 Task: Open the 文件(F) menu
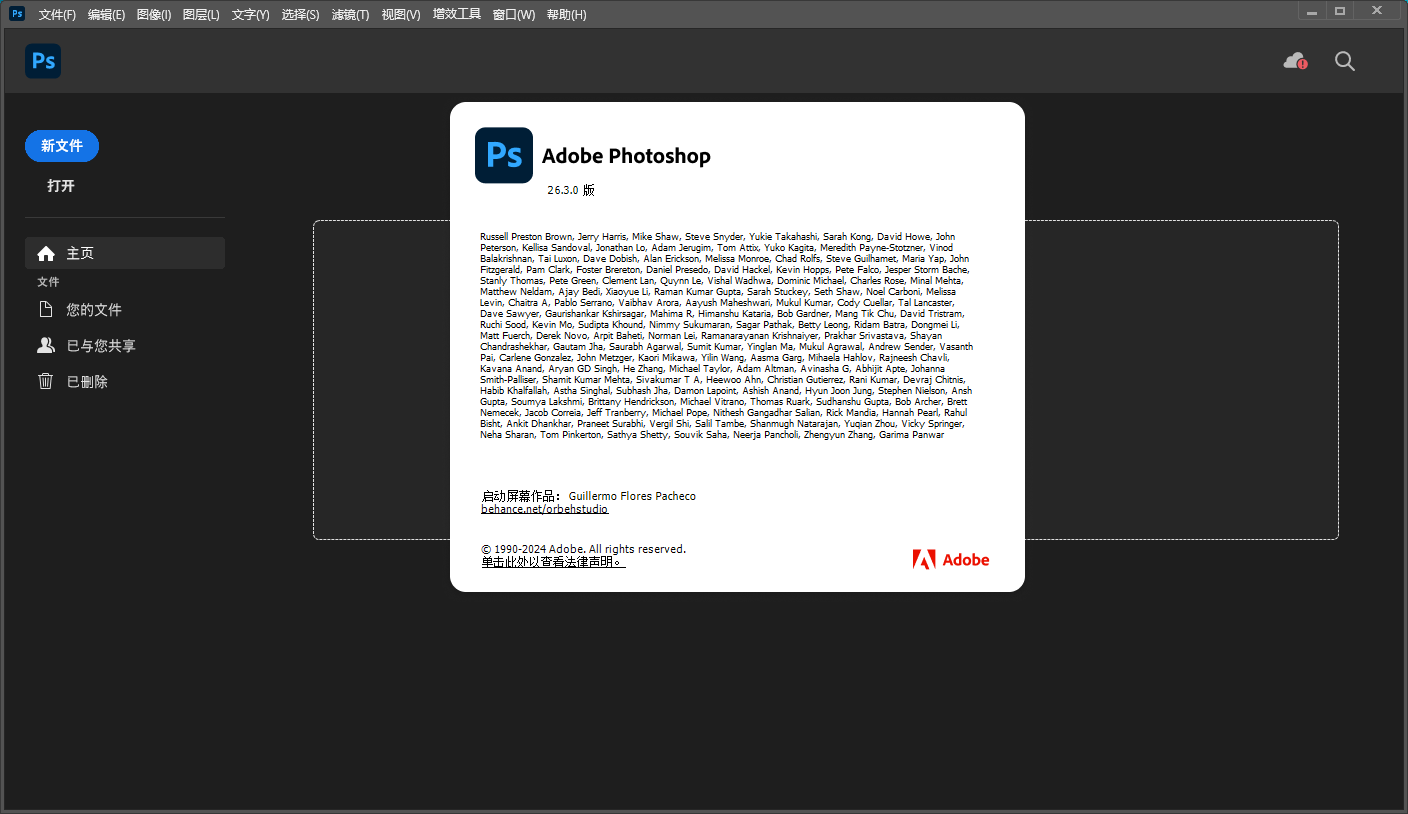point(57,15)
